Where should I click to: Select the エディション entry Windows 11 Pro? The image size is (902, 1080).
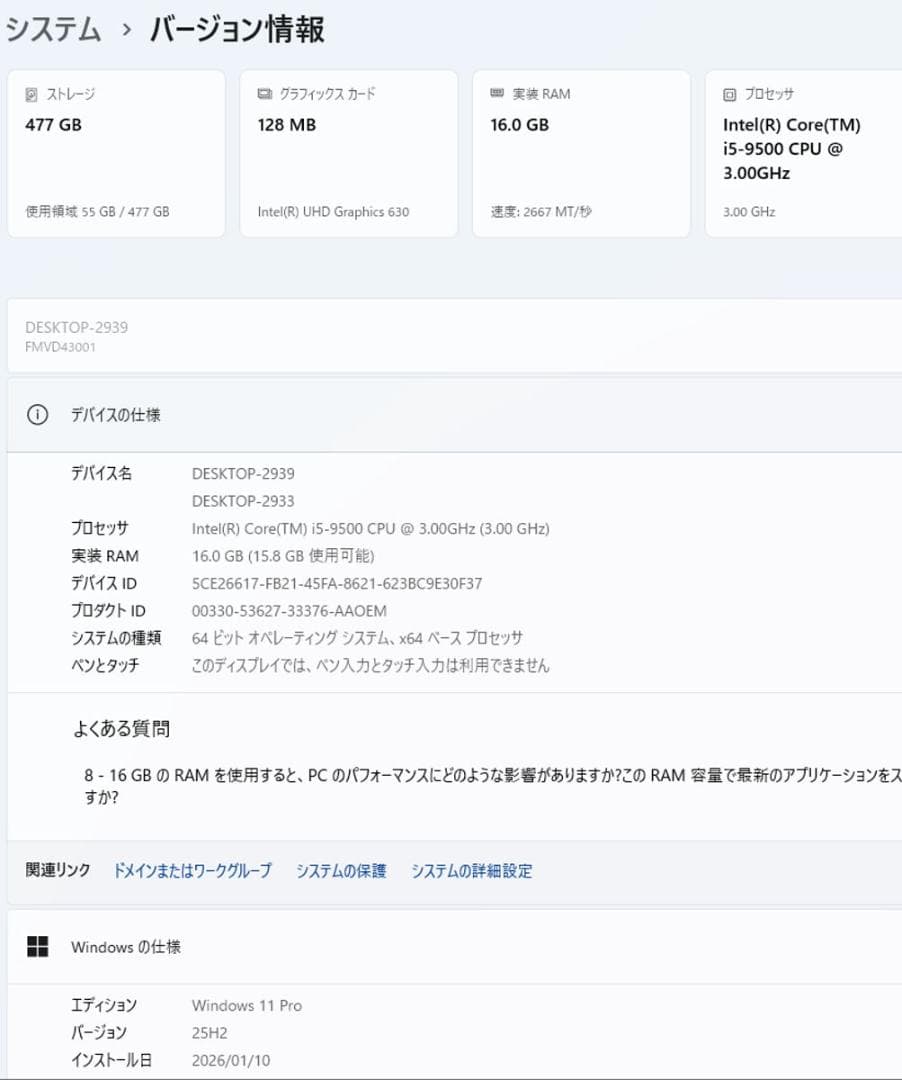tap(246, 1005)
